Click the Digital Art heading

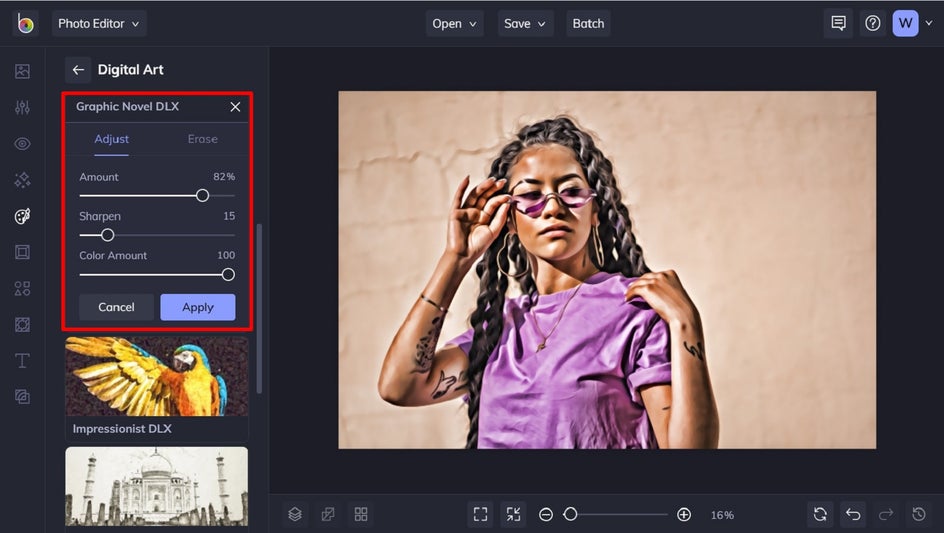[131, 70]
